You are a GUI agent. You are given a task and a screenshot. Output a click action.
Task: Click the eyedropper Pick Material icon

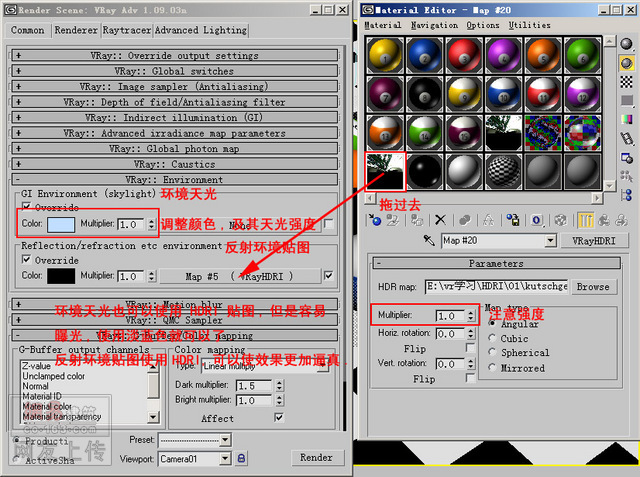[x=429, y=240]
